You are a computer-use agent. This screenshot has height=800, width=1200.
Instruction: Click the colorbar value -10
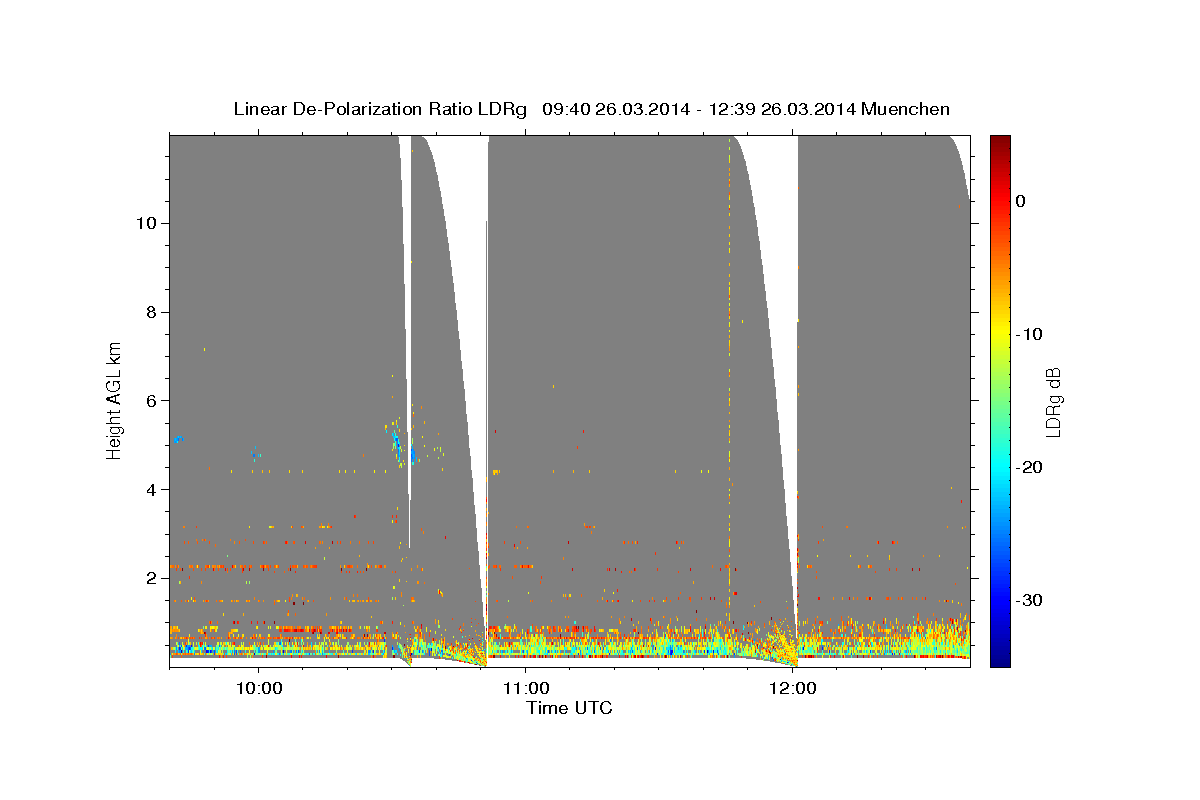[x=1030, y=334]
